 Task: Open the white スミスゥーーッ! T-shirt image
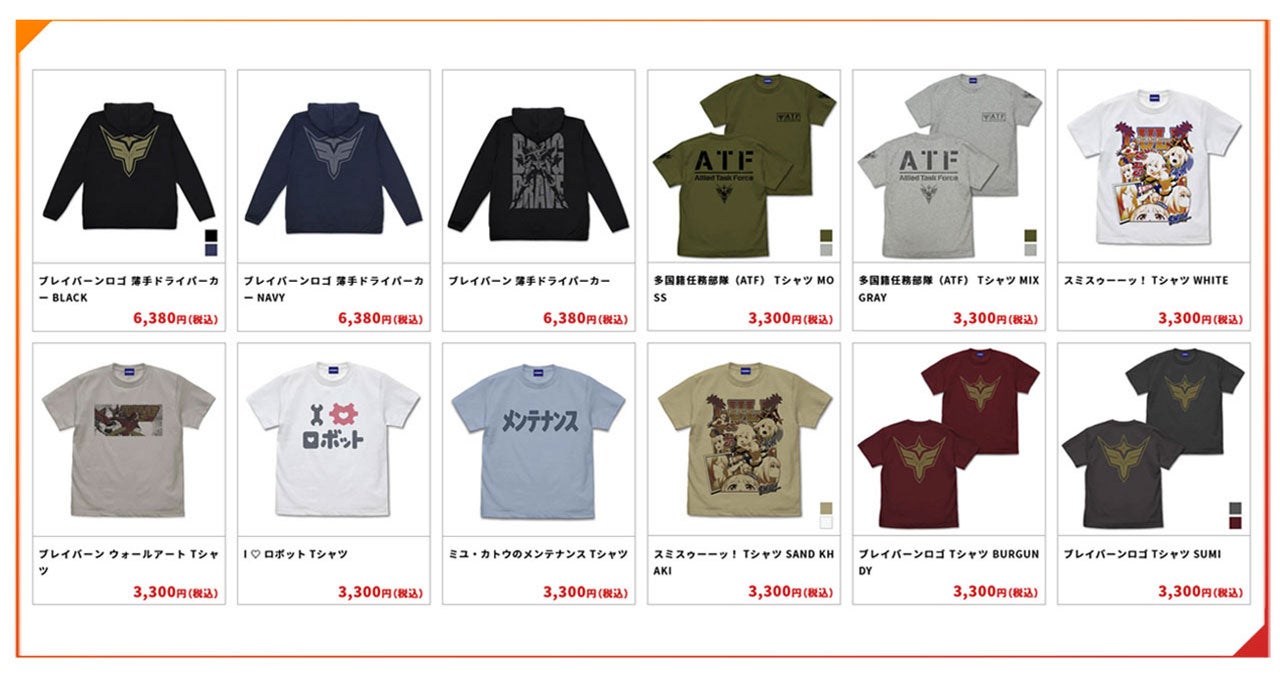point(1153,167)
